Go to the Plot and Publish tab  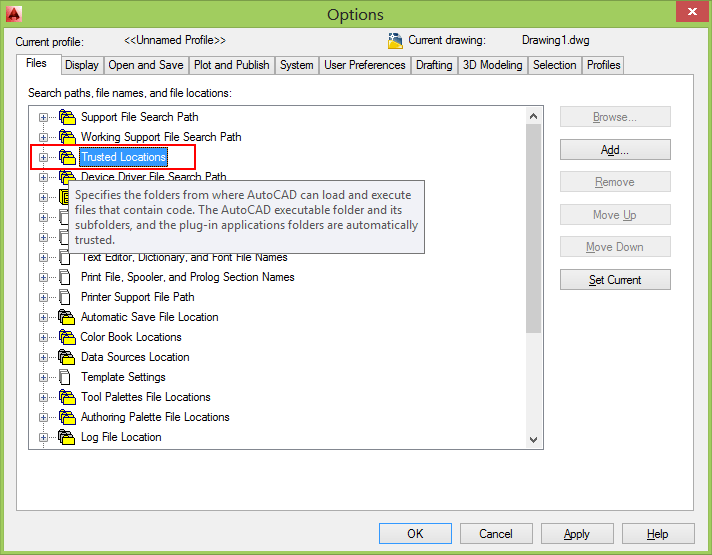[232, 65]
